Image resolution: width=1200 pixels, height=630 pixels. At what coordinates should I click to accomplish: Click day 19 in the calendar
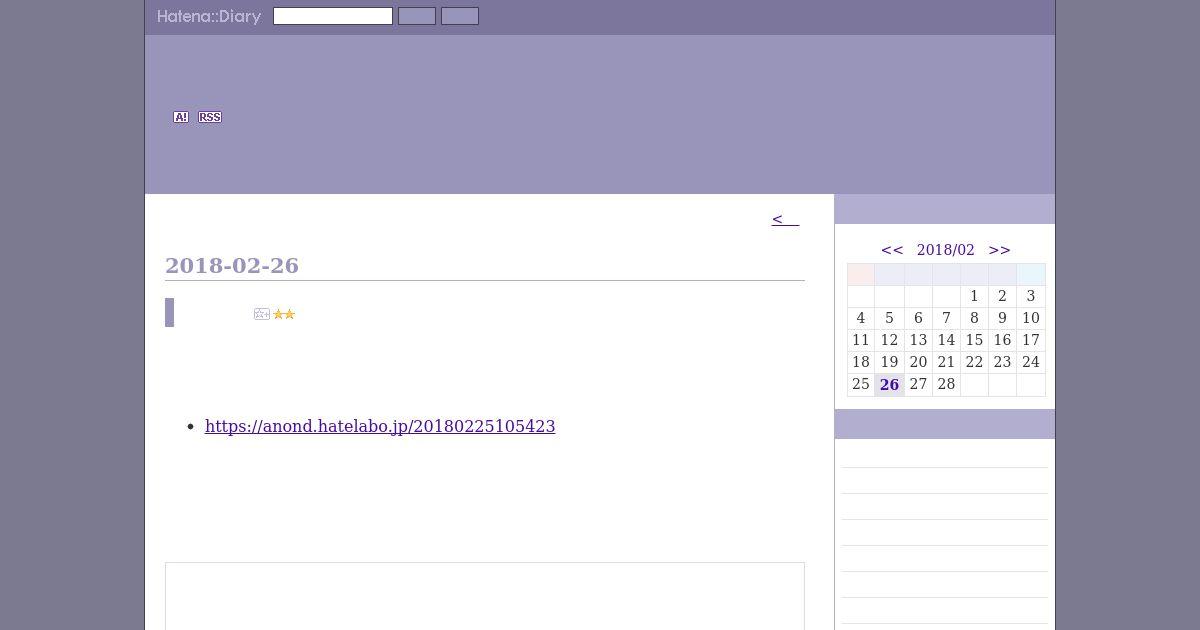[x=889, y=362]
